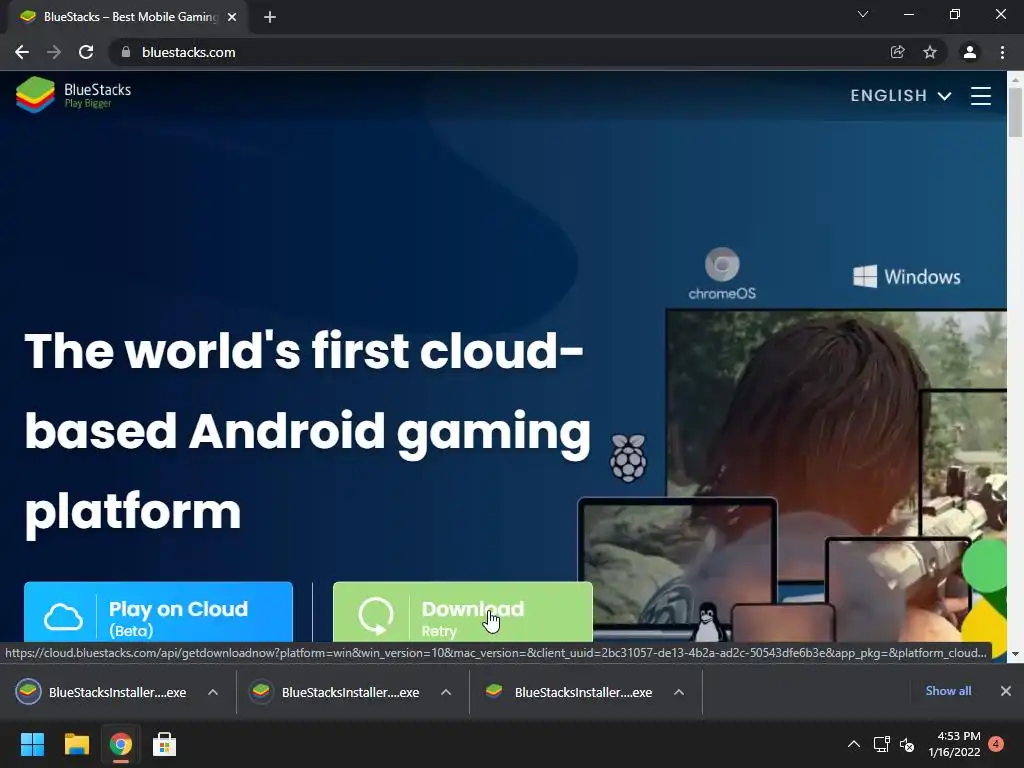Open the tab search chevron in the title bar
Screen dimensions: 1024x768
(862, 14)
